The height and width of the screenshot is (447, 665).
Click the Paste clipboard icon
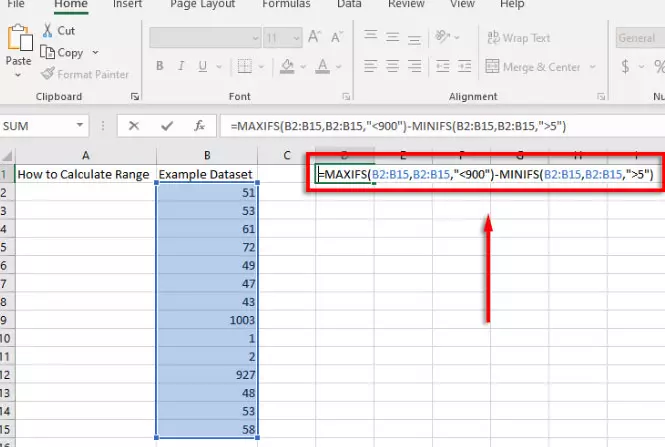tap(20, 39)
